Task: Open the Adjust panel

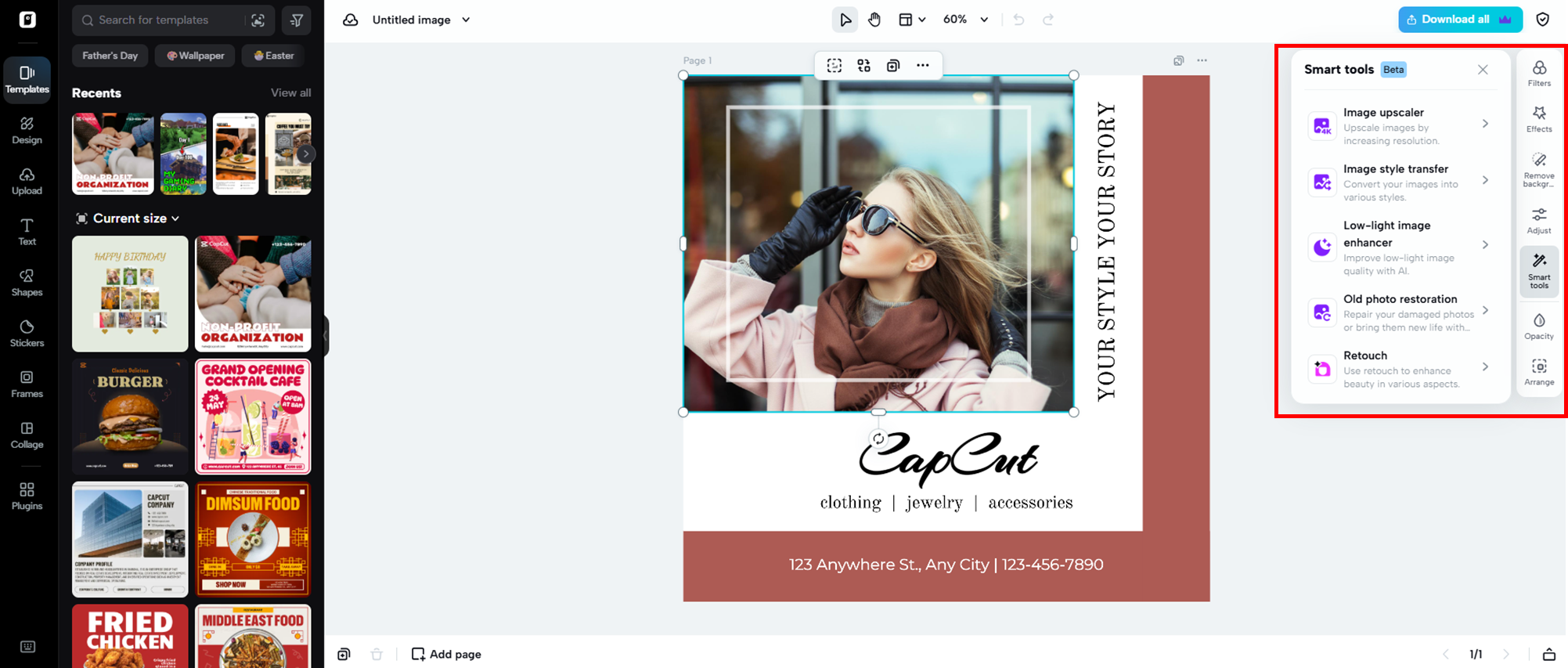Action: point(1539,221)
